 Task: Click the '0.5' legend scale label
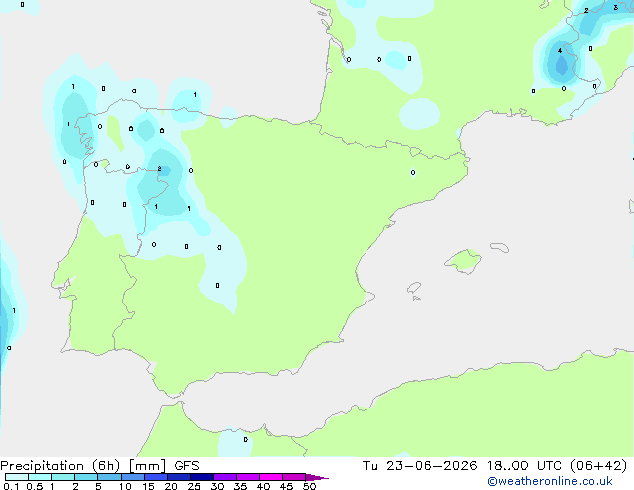click(35, 486)
